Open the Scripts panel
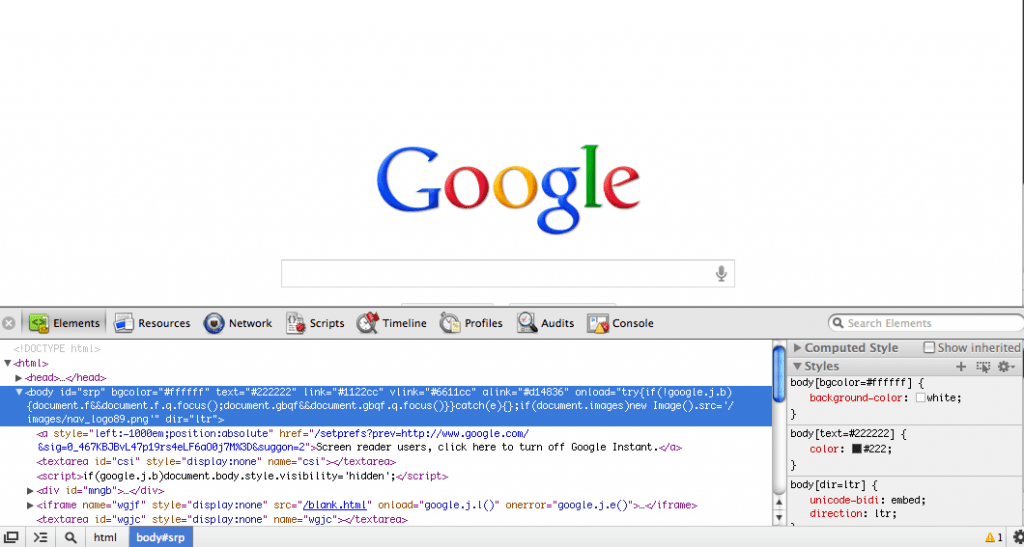This screenshot has width=1024, height=547. click(x=315, y=323)
